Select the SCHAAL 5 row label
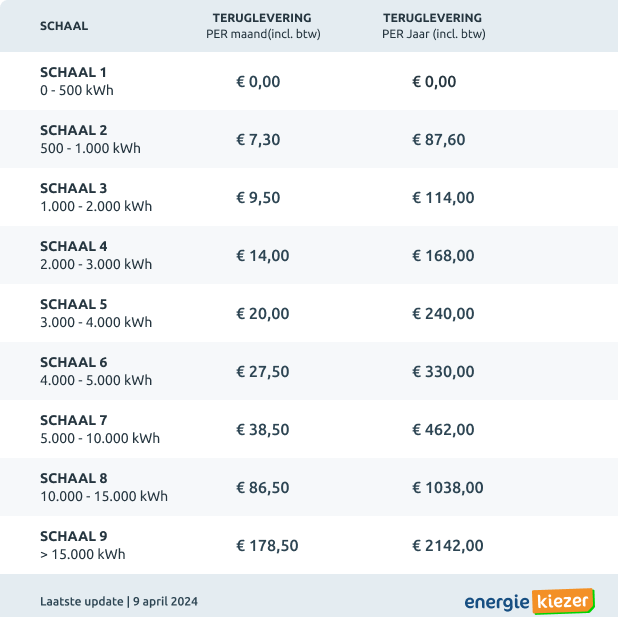 (96, 313)
